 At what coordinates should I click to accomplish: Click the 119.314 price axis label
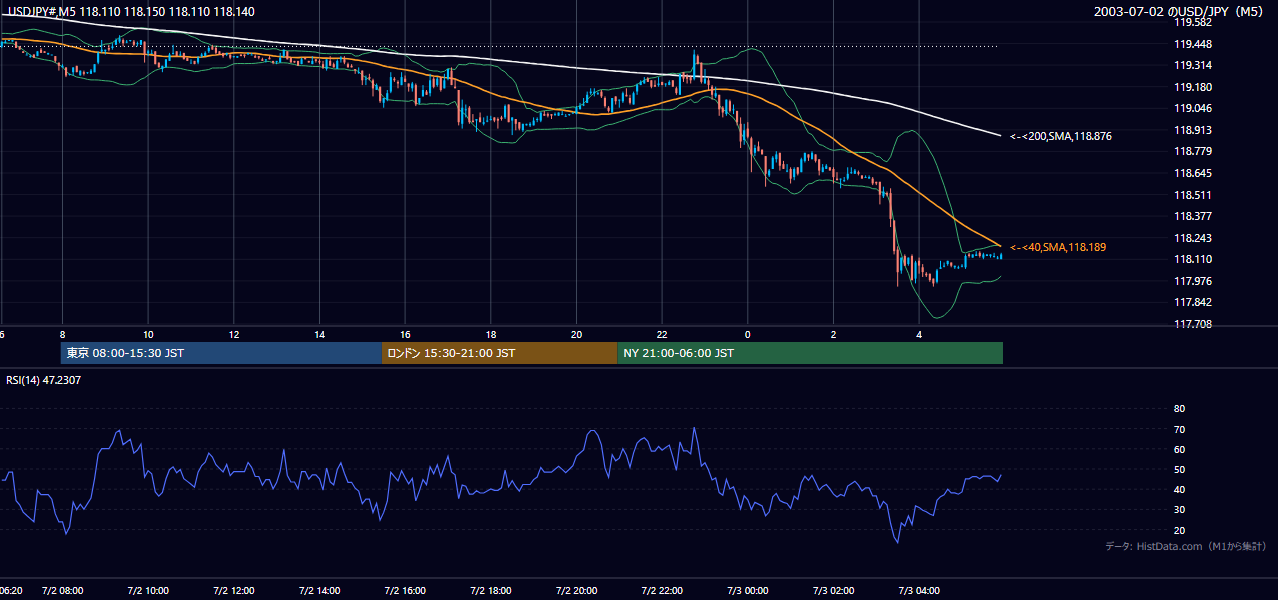pos(1193,65)
